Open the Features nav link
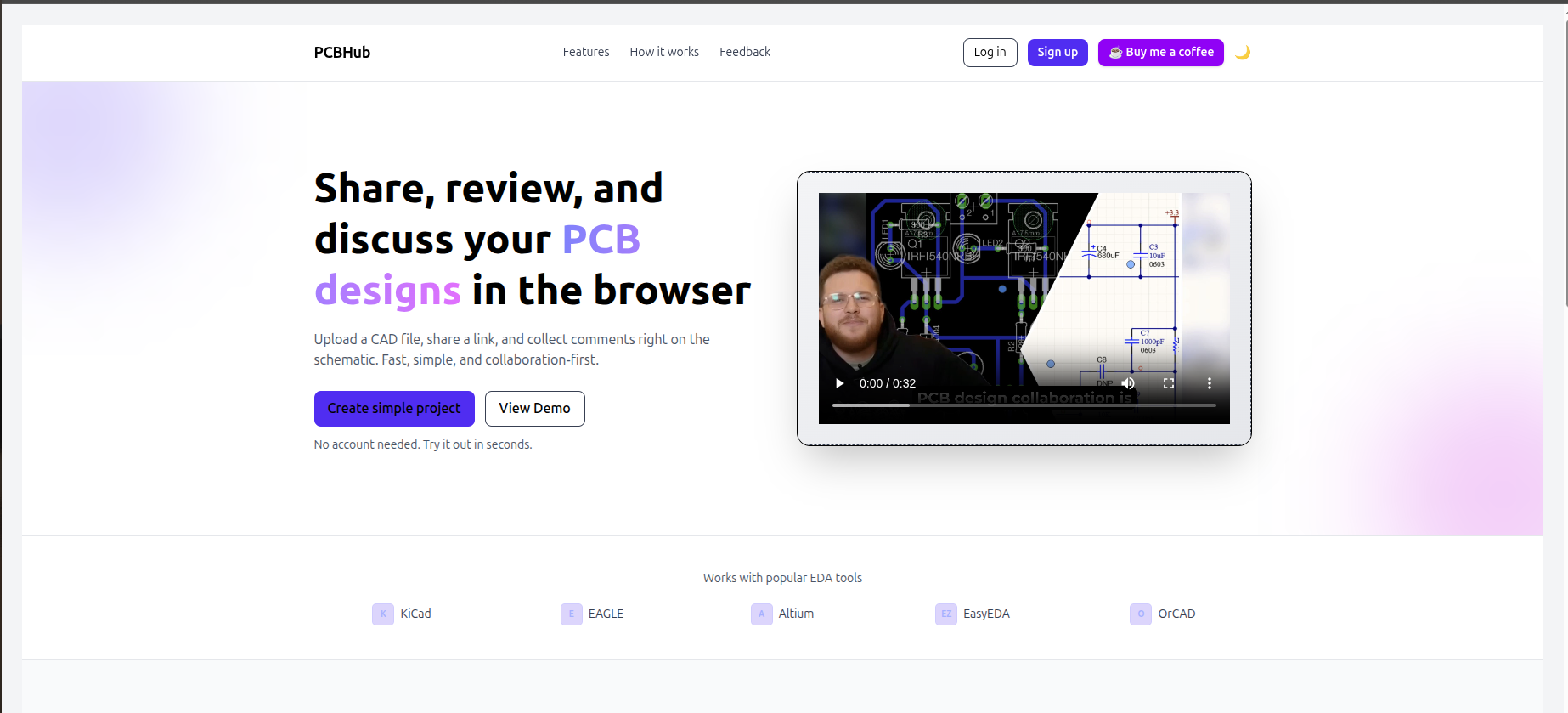 [586, 52]
